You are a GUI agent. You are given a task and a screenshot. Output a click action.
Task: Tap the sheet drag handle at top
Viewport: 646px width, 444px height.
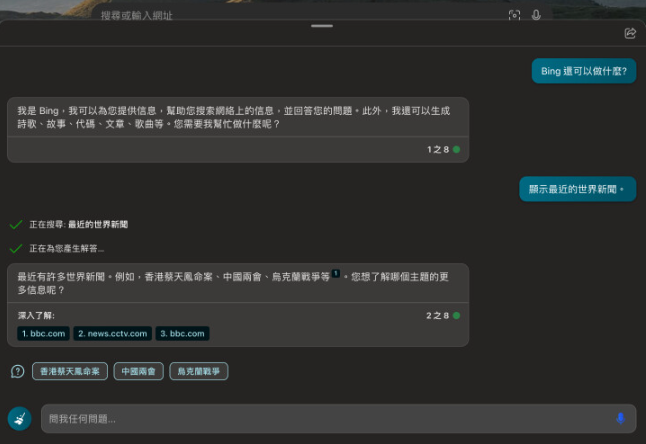[322, 26]
